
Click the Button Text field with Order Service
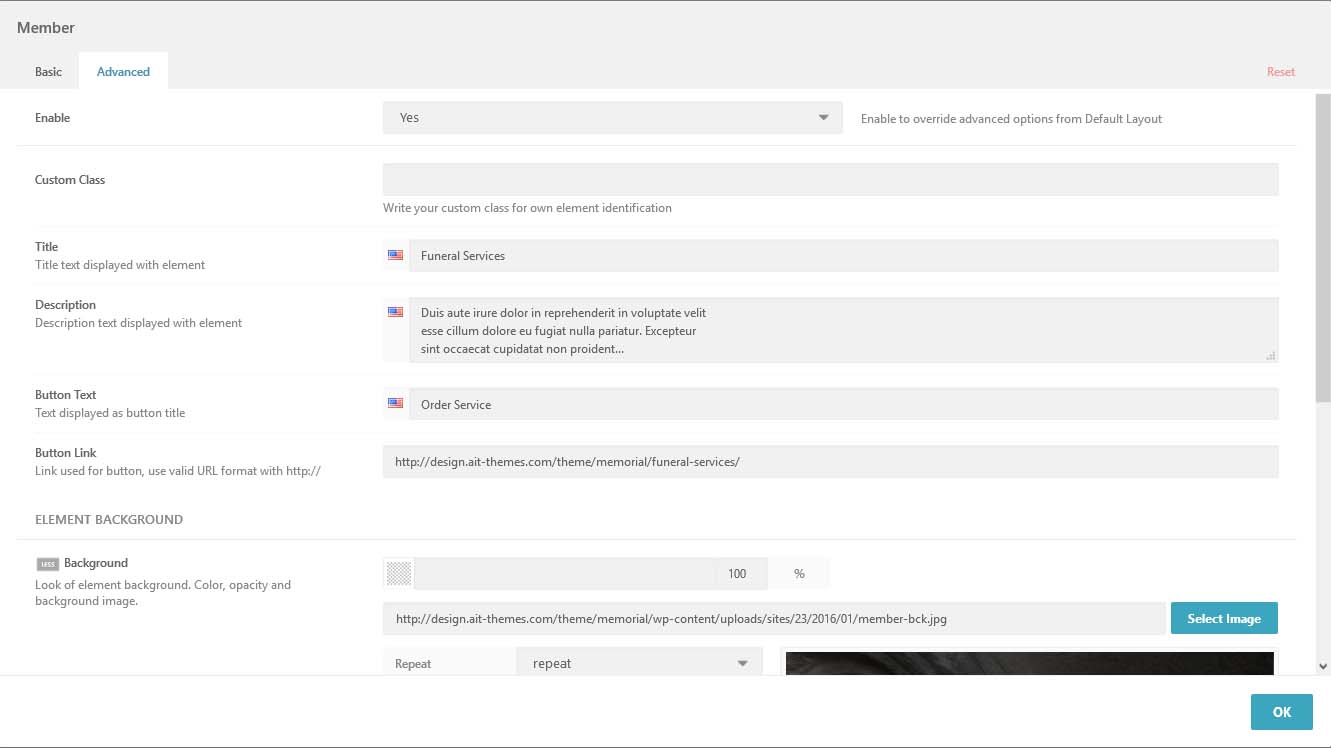(x=843, y=403)
